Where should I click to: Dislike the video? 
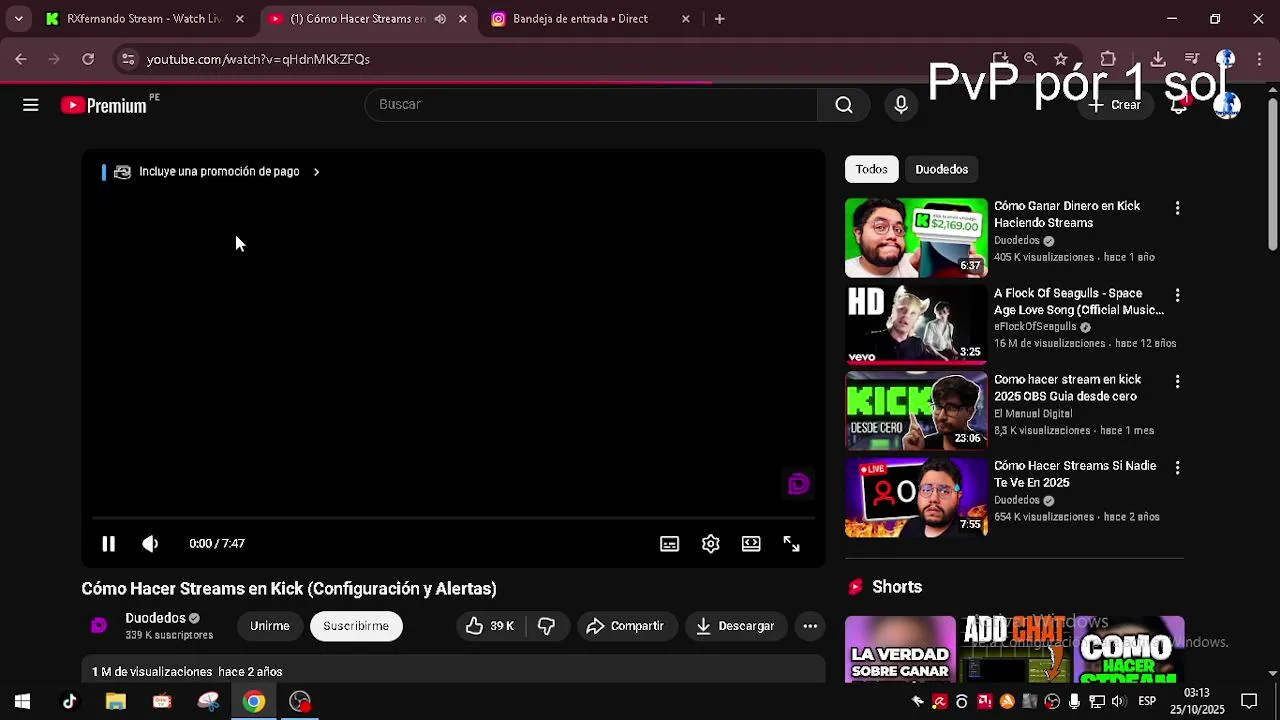(x=547, y=626)
